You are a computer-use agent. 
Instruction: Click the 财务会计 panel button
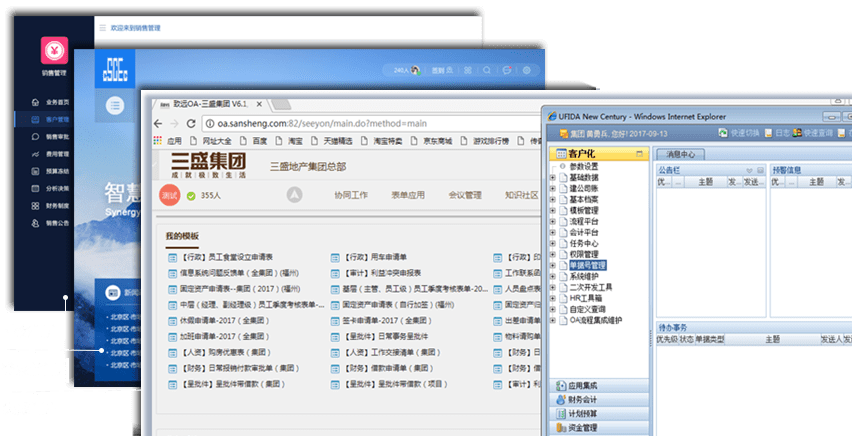click(583, 399)
